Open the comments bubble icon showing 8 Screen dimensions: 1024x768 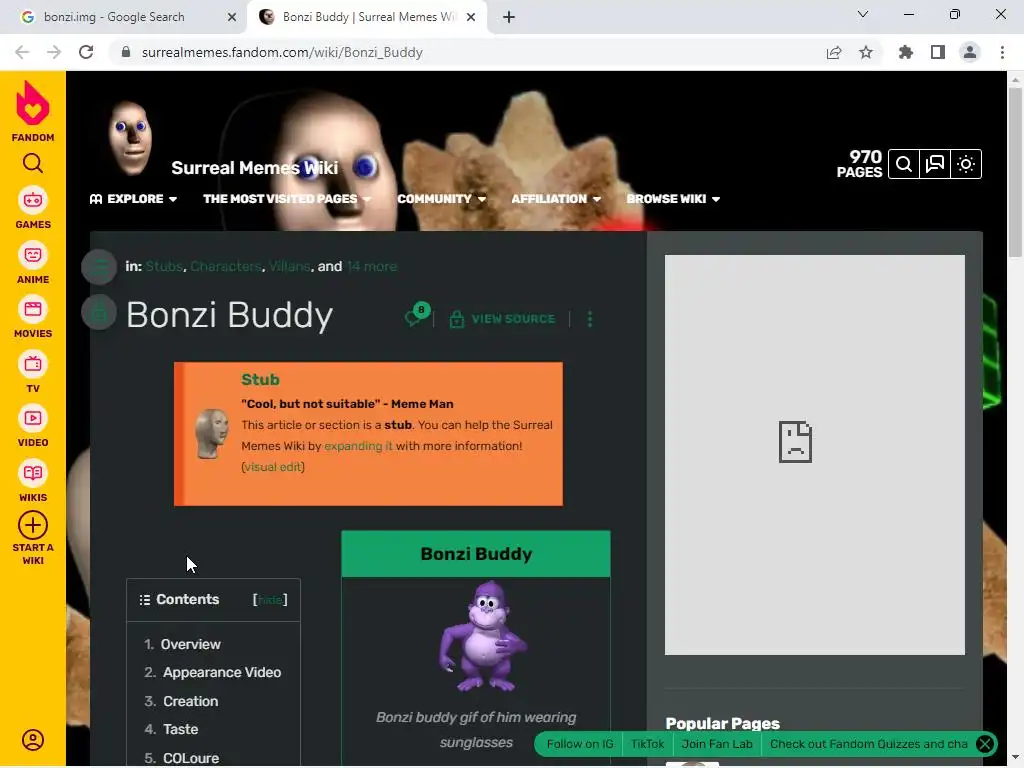click(417, 315)
